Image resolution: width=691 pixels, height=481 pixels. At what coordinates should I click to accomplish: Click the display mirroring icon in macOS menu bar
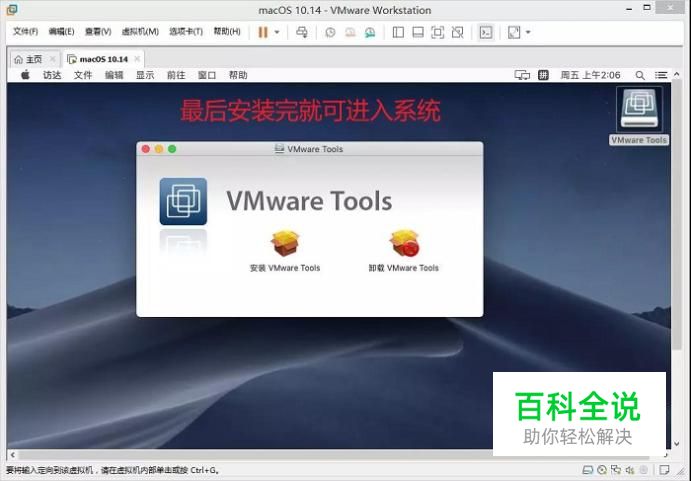click(x=522, y=75)
